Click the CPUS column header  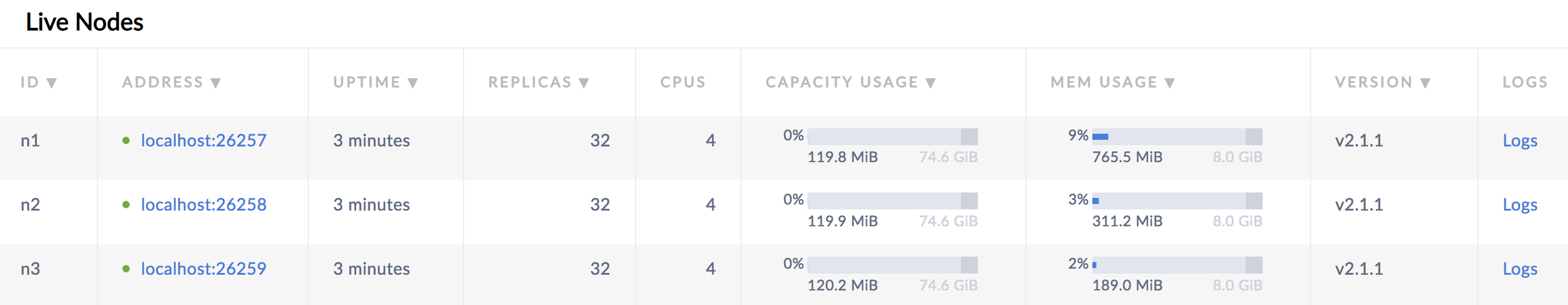(682, 82)
